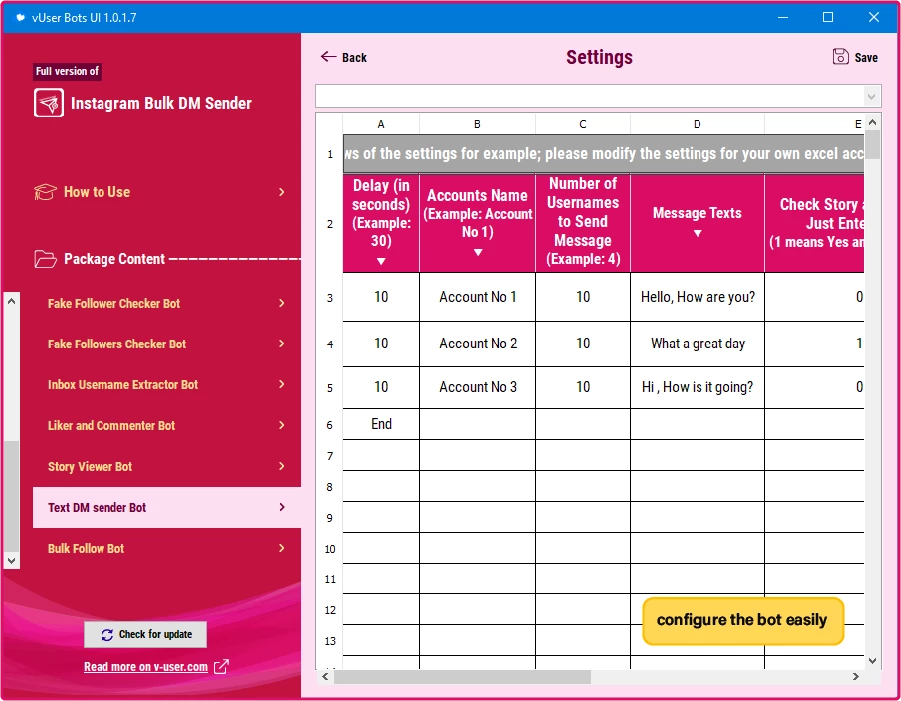Click the refresh icon on Check for update
901x701 pixels.
point(107,635)
